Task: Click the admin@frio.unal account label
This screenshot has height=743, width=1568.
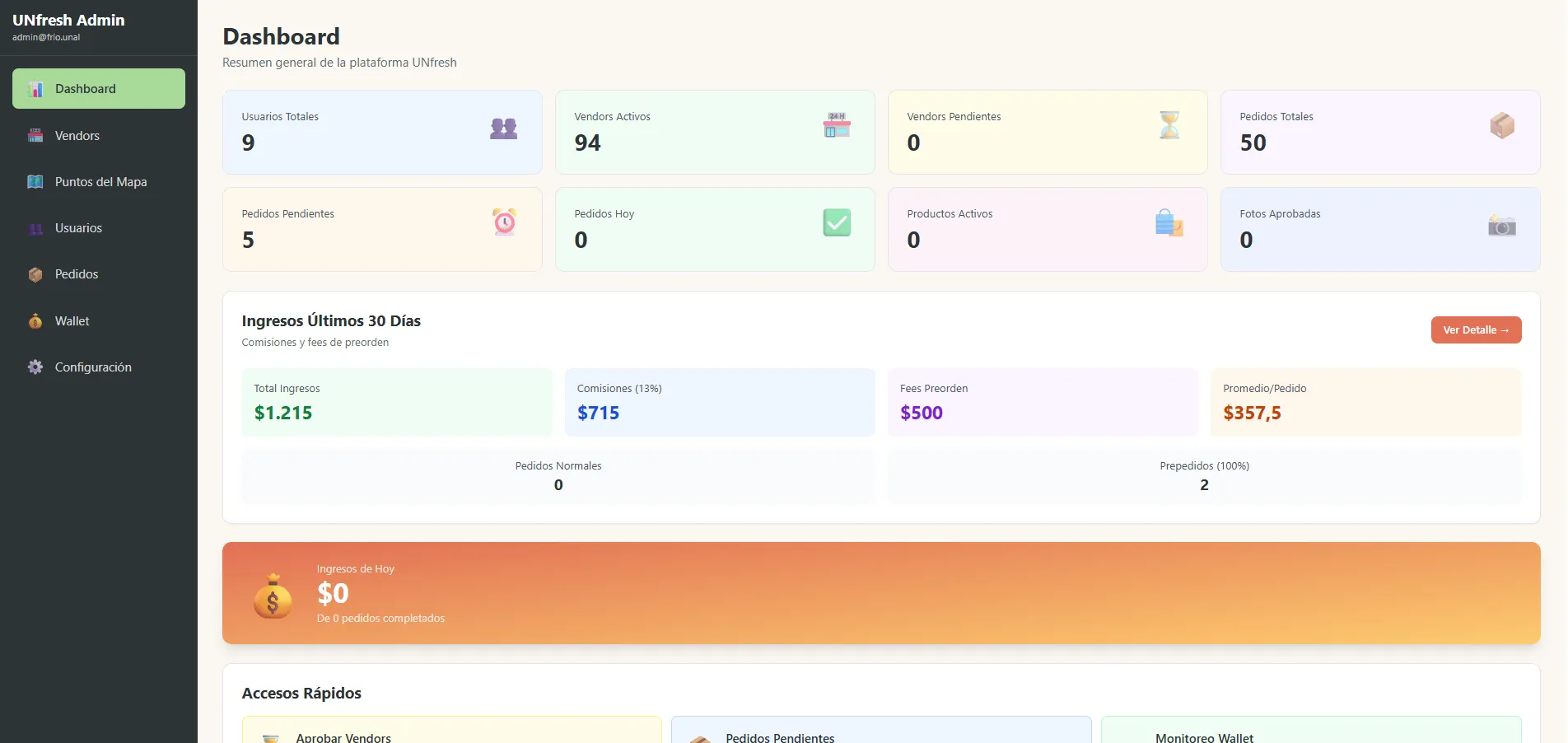Action: pos(44,36)
